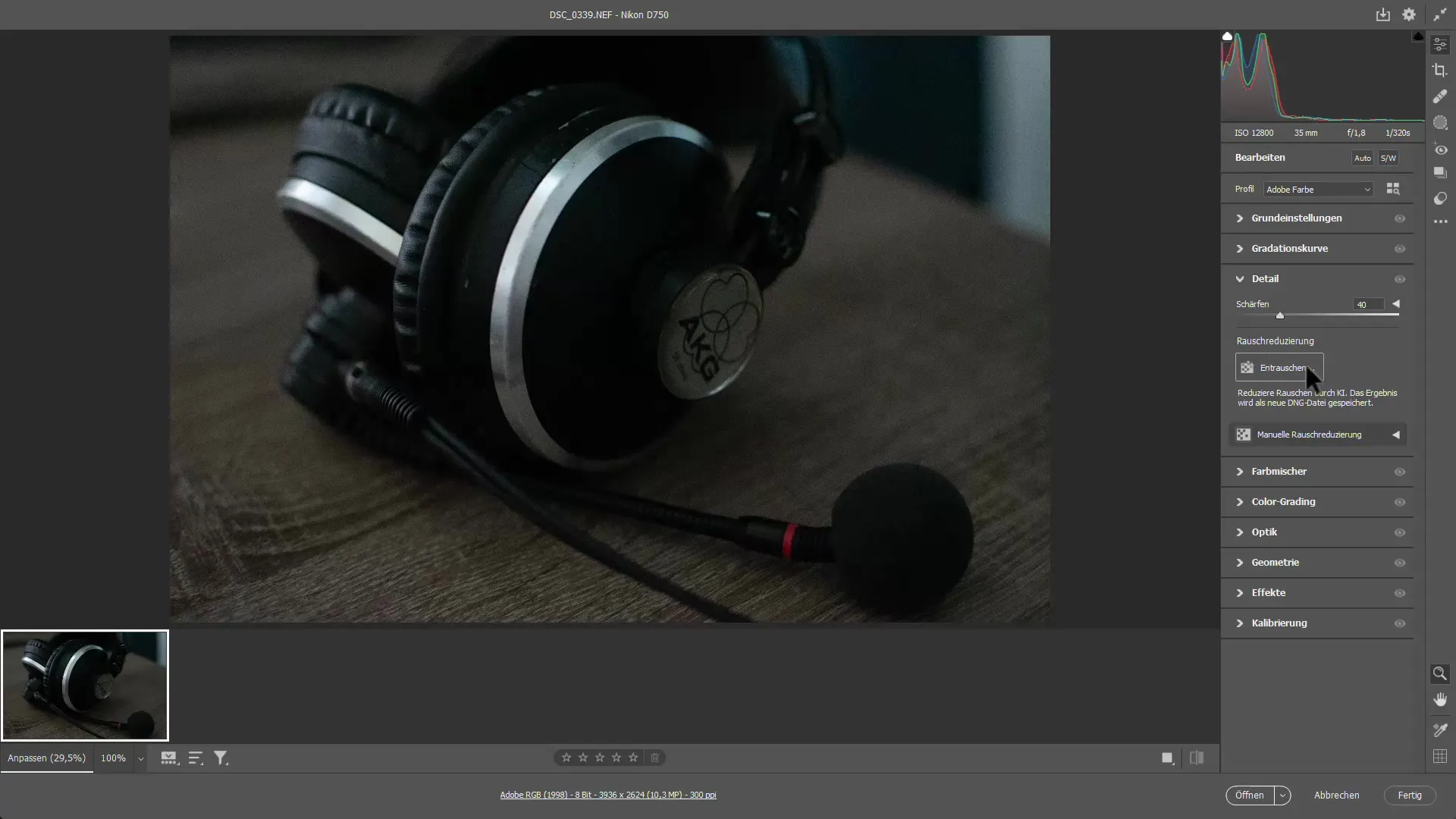Click the Abbrechen button
This screenshot has width=1456, height=819.
click(x=1336, y=795)
